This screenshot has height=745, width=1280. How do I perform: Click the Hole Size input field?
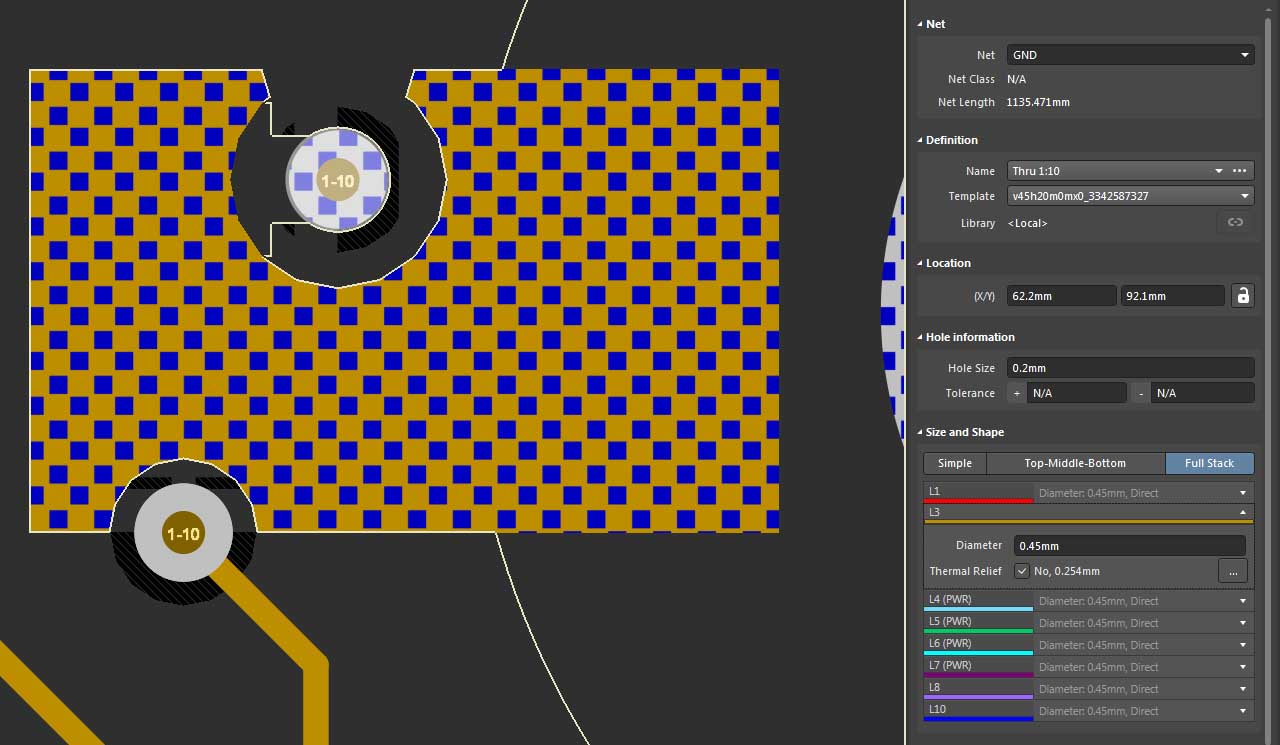(1130, 368)
